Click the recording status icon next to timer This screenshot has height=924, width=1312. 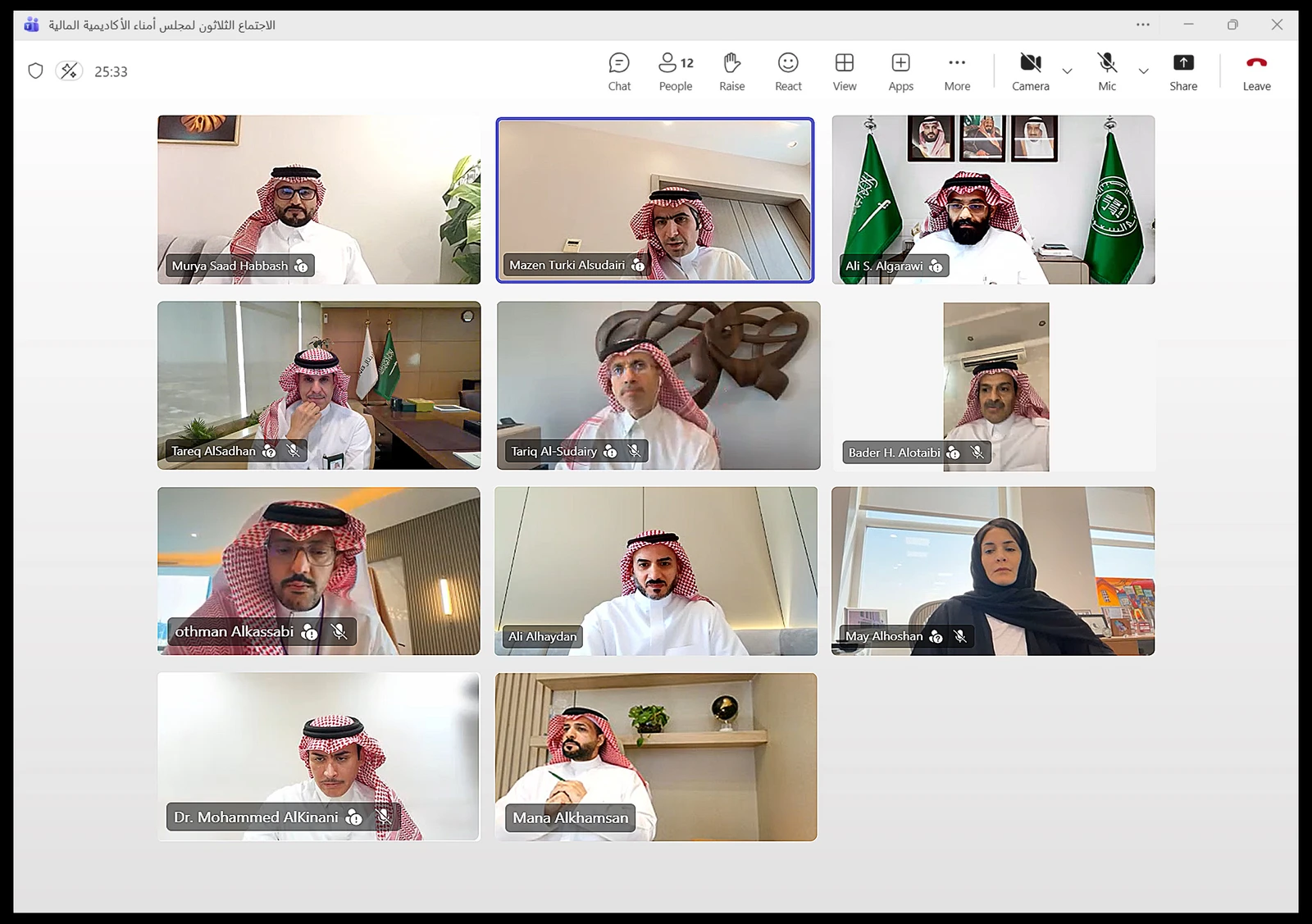coord(69,71)
